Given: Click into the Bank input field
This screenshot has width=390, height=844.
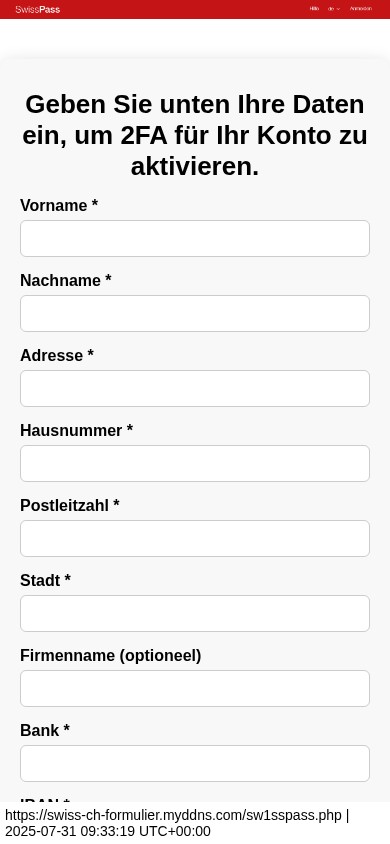Looking at the screenshot, I should coord(195,763).
